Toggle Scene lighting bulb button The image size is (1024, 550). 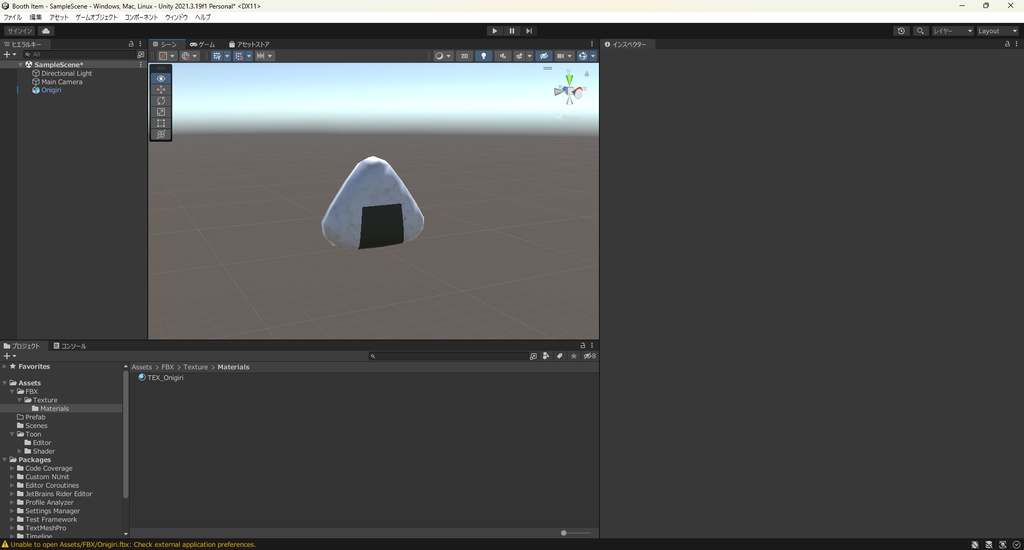[483, 56]
